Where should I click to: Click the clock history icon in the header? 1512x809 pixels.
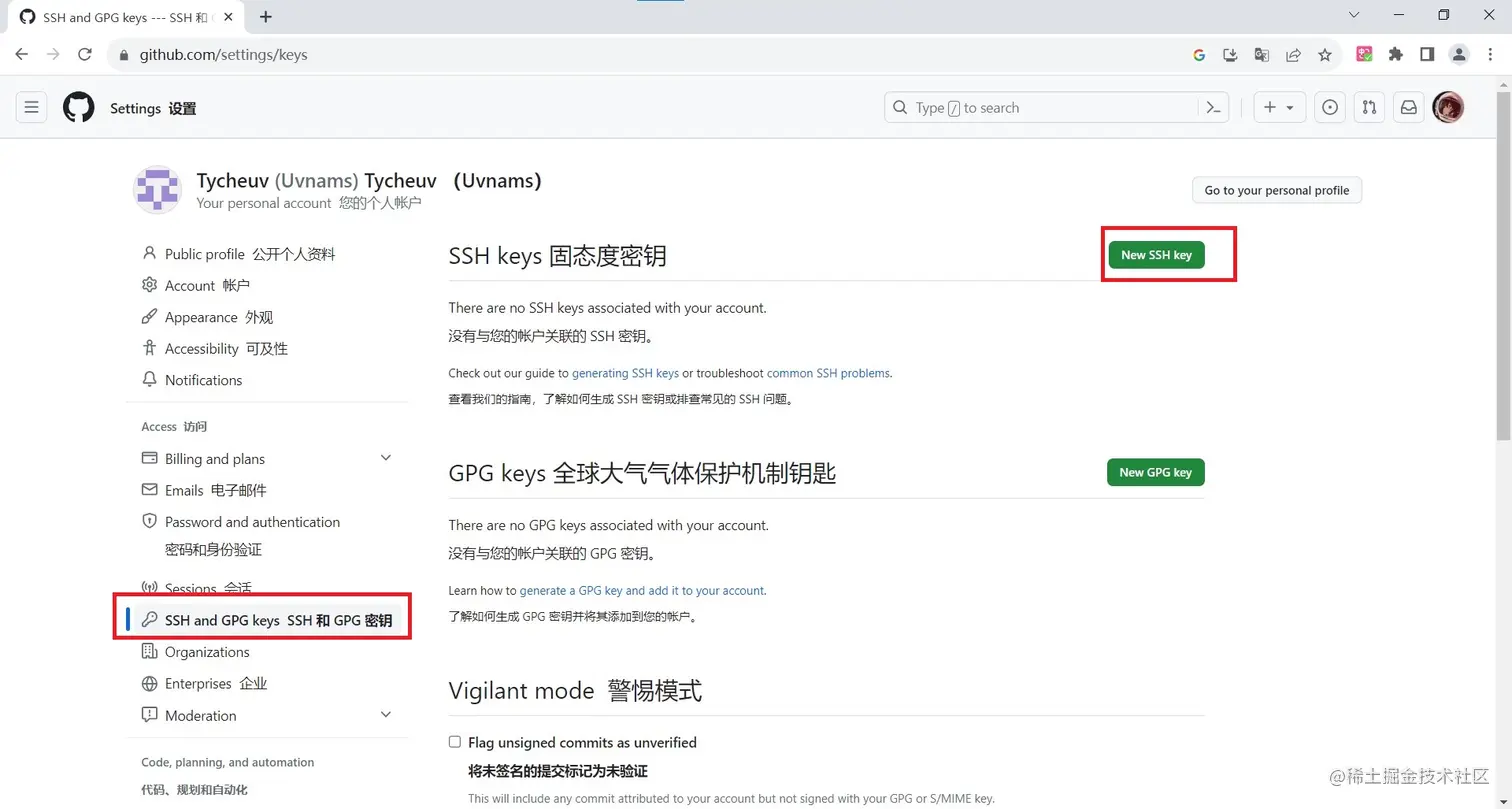[1329, 107]
